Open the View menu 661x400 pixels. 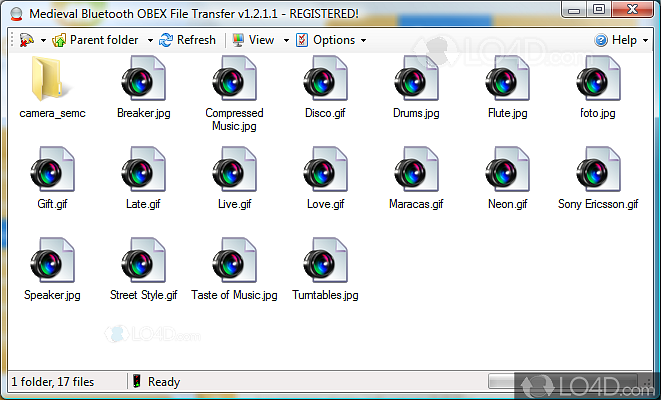pyautogui.click(x=253, y=40)
